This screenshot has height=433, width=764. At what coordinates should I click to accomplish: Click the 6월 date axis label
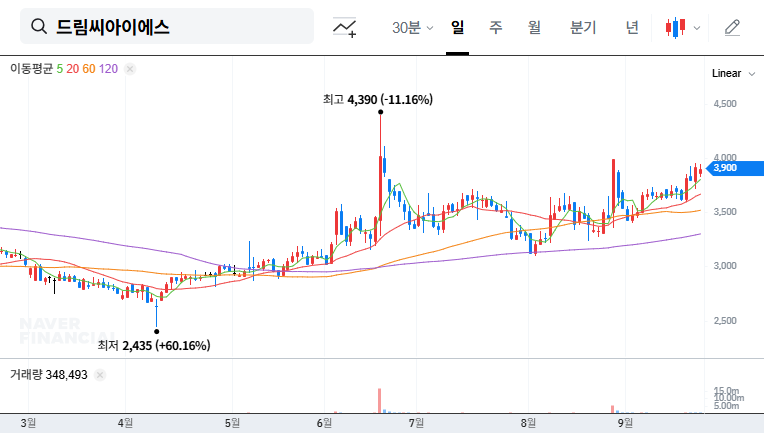pyautogui.click(x=324, y=423)
